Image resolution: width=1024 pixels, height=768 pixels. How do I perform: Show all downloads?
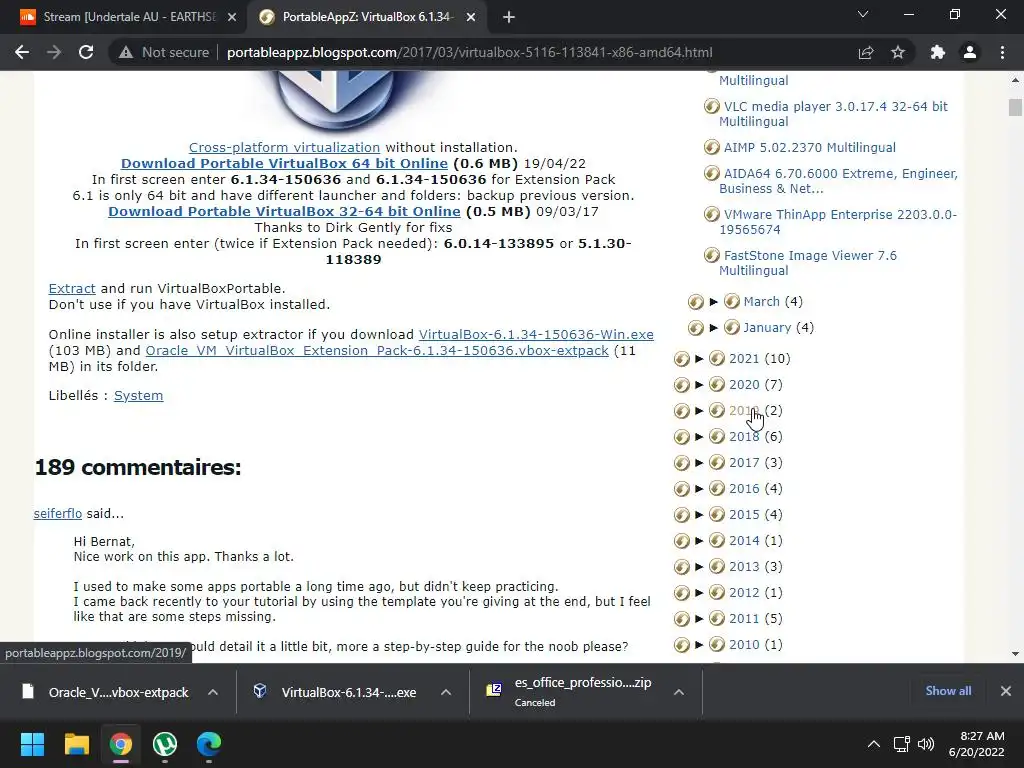click(948, 691)
